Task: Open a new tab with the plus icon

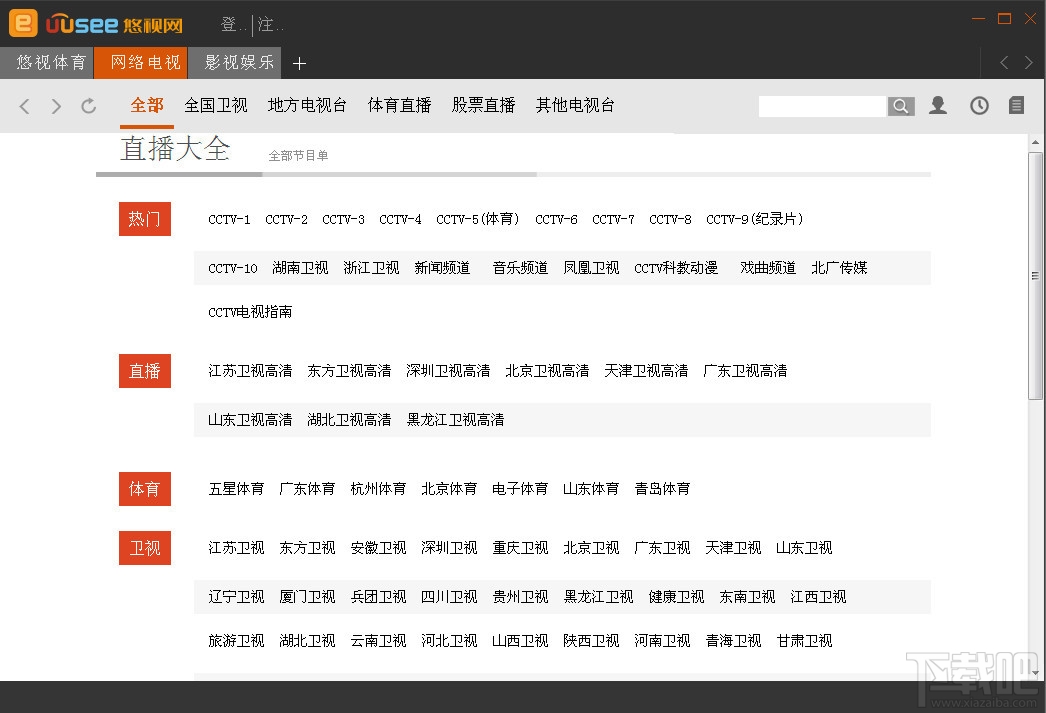Action: click(x=299, y=62)
